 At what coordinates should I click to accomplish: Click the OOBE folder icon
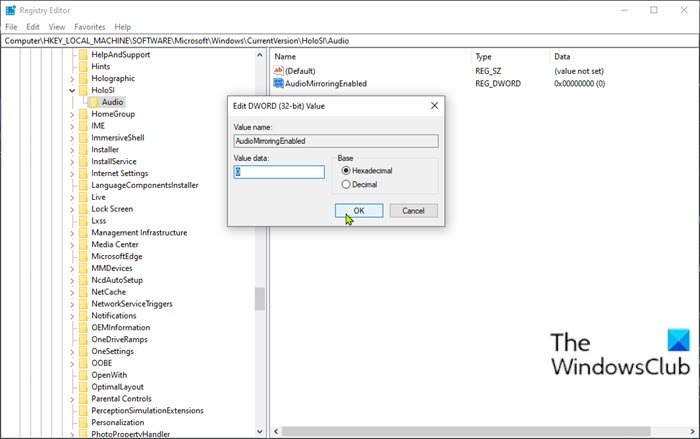point(83,363)
